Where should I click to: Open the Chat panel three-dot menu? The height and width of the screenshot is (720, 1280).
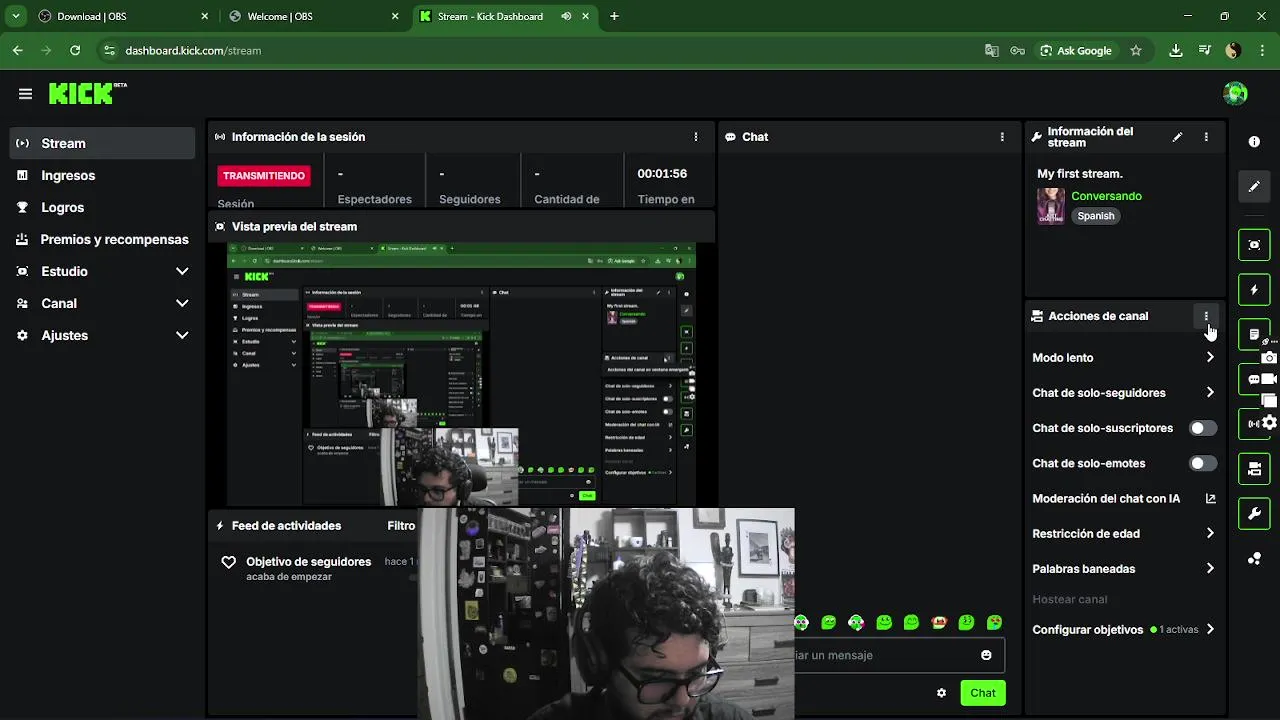pyautogui.click(x=1002, y=137)
